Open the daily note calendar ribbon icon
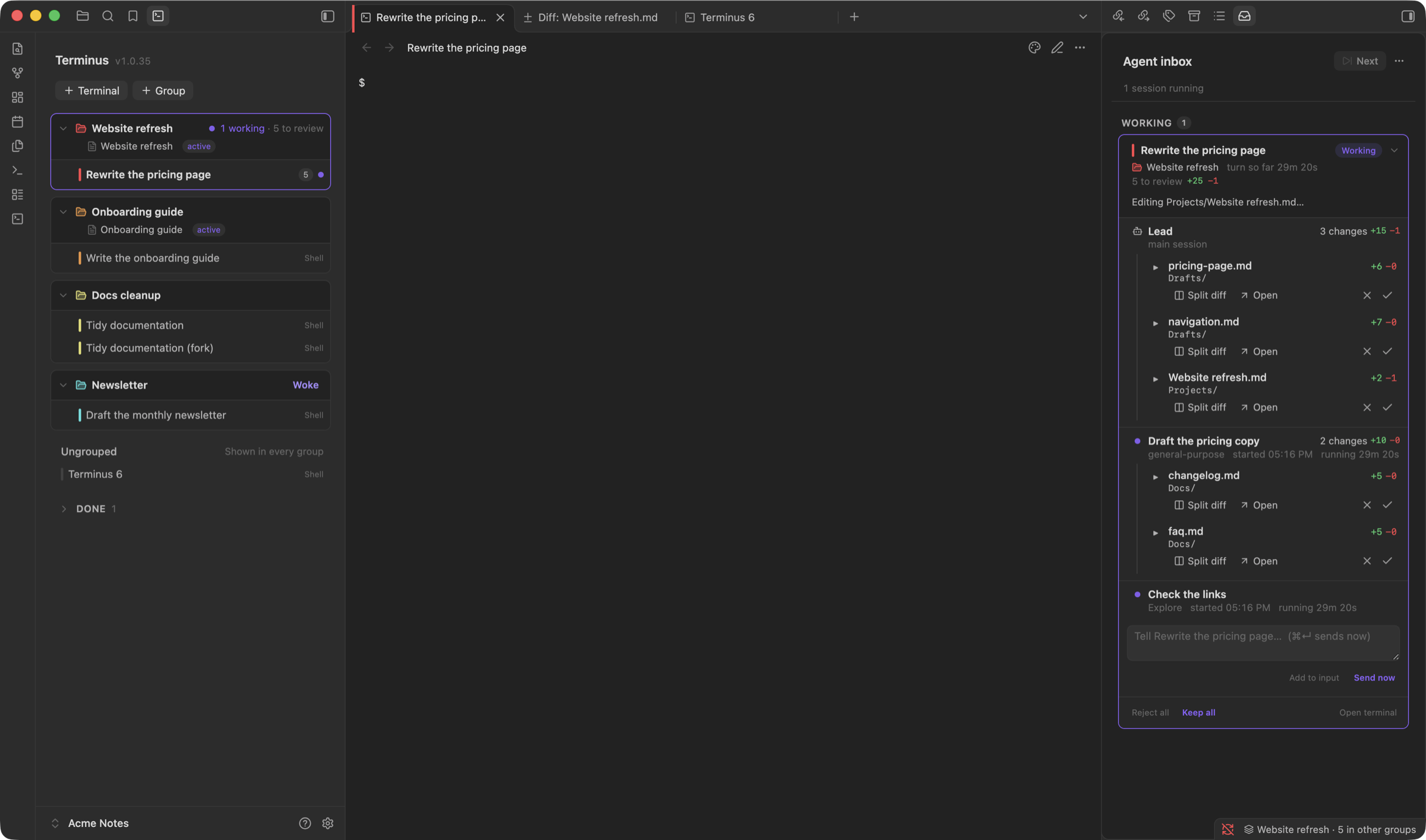Image resolution: width=1426 pixels, height=840 pixels. [x=17, y=122]
